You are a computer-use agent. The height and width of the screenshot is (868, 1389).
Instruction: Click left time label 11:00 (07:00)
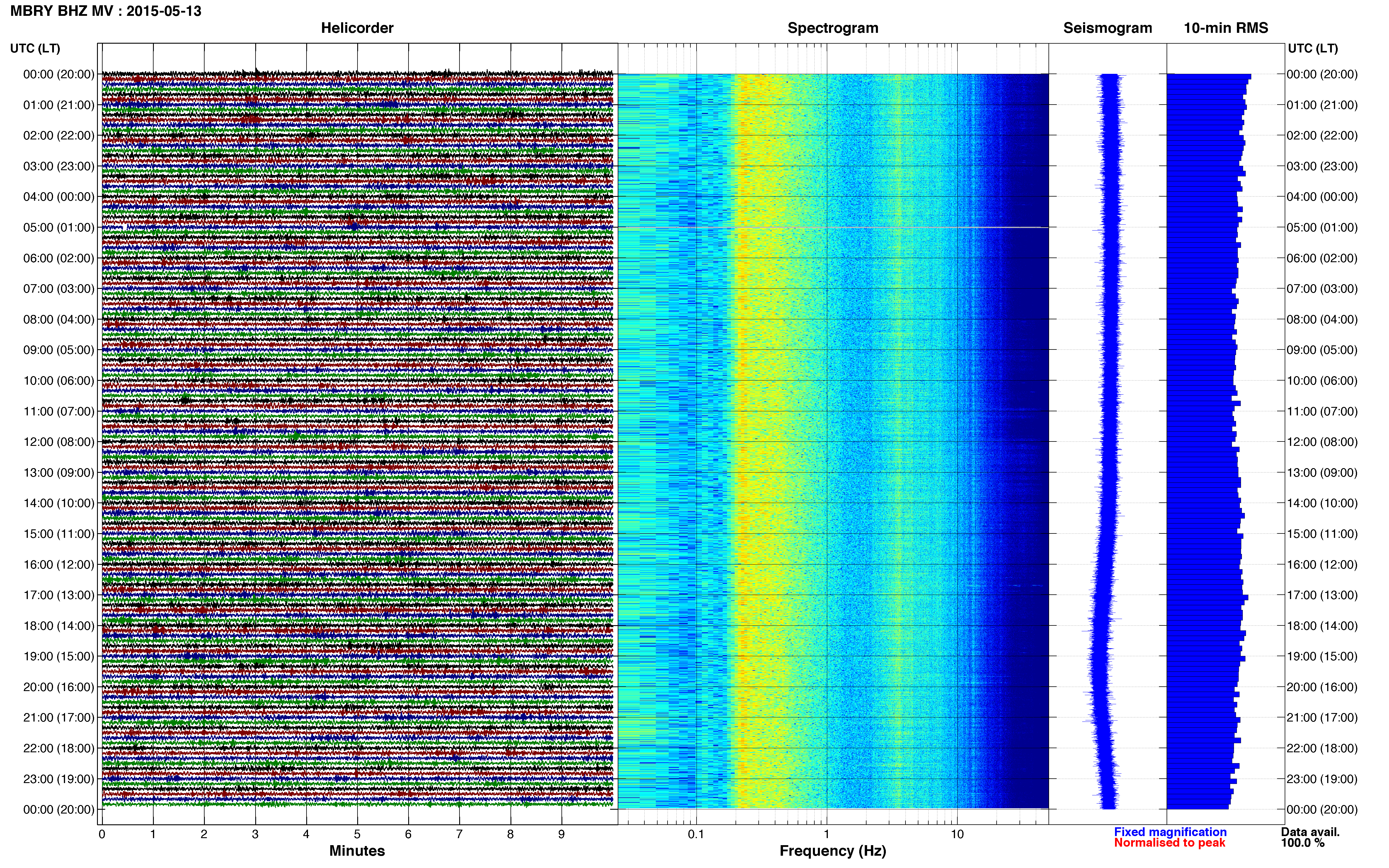(59, 411)
